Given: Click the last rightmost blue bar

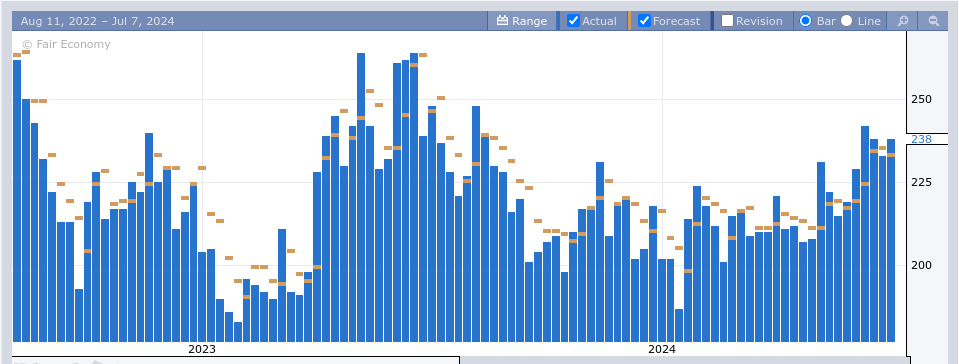Looking at the screenshot, I should (891, 240).
